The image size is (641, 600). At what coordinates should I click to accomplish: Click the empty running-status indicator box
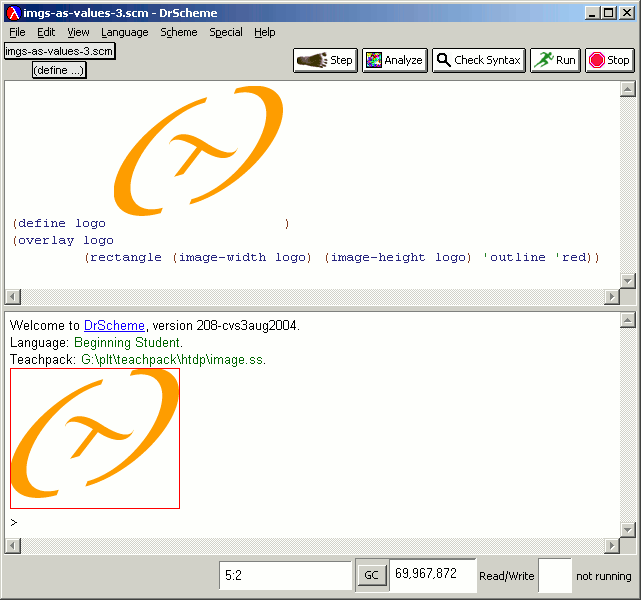555,575
